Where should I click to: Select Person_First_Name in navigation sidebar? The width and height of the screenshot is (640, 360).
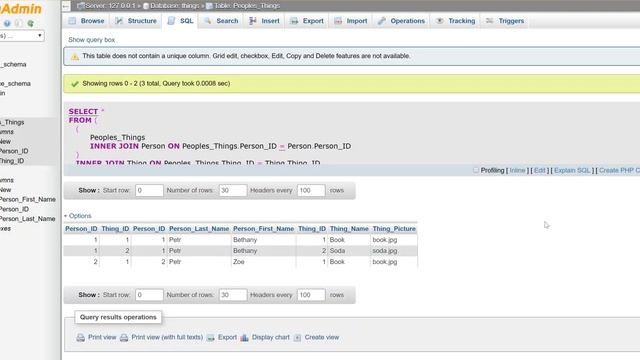27,200
